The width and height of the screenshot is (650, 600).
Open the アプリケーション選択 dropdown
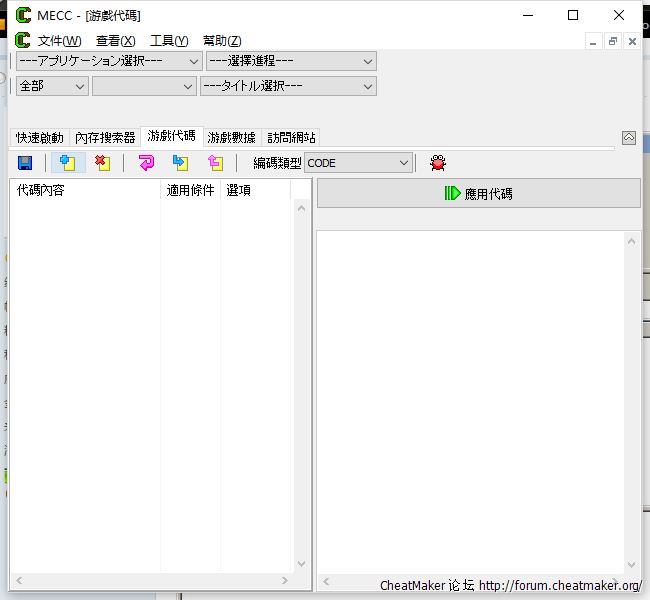click(x=108, y=61)
